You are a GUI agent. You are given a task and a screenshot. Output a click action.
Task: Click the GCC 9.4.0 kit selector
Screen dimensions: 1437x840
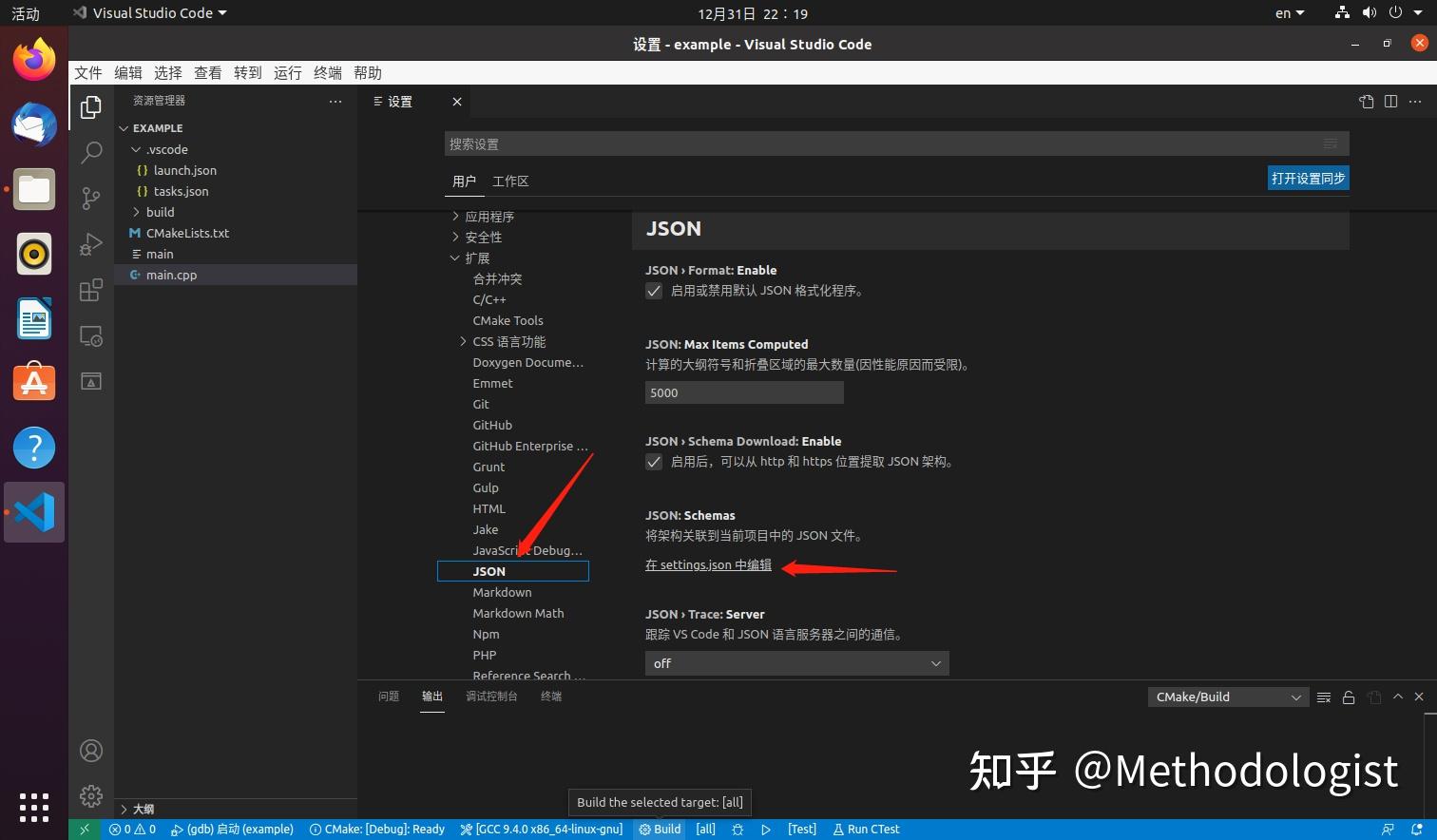pyautogui.click(x=542, y=830)
